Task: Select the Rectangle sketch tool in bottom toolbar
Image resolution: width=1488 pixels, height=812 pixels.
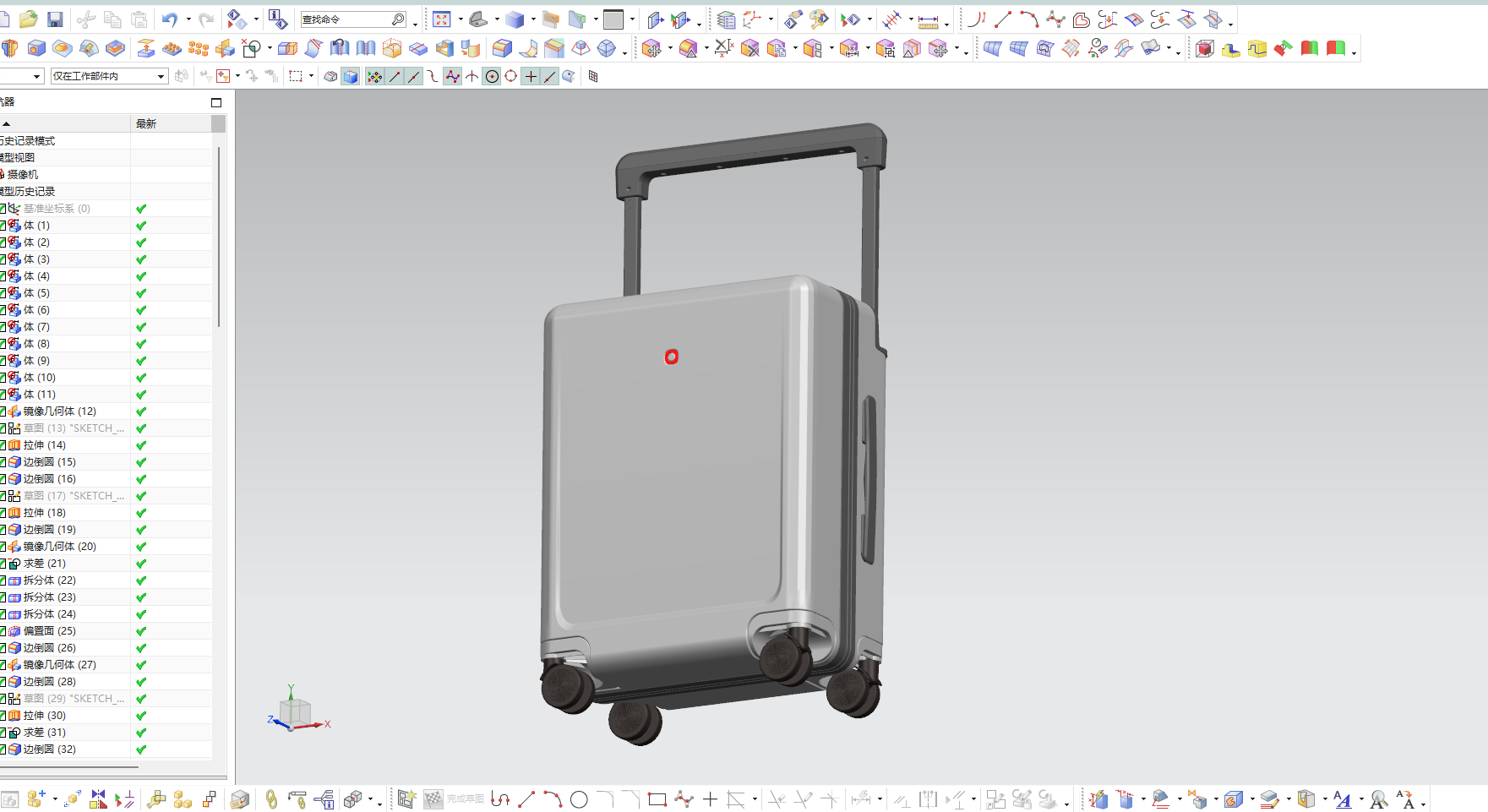Action: click(x=657, y=798)
